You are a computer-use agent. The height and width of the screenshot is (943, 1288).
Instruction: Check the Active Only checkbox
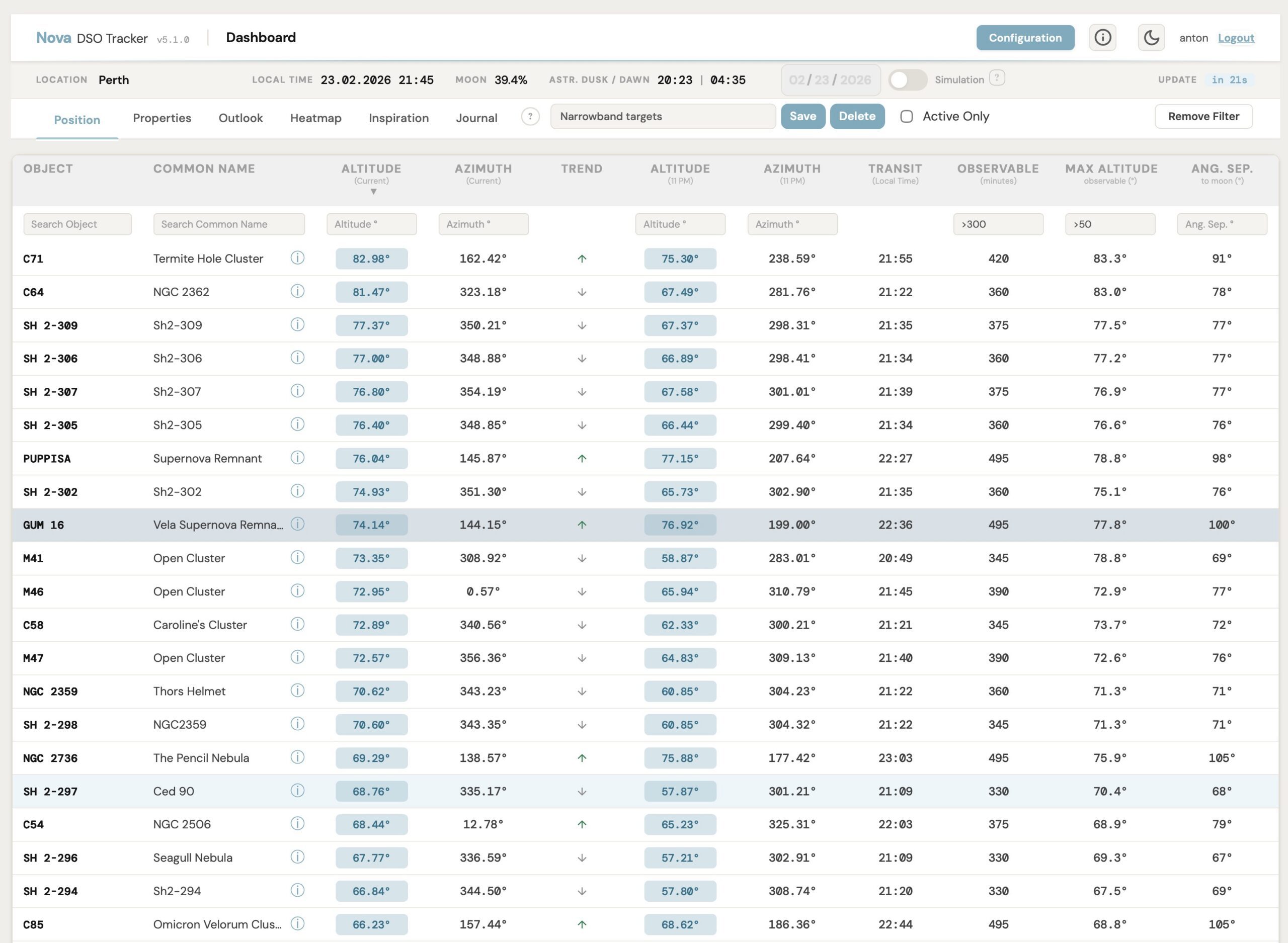point(906,117)
